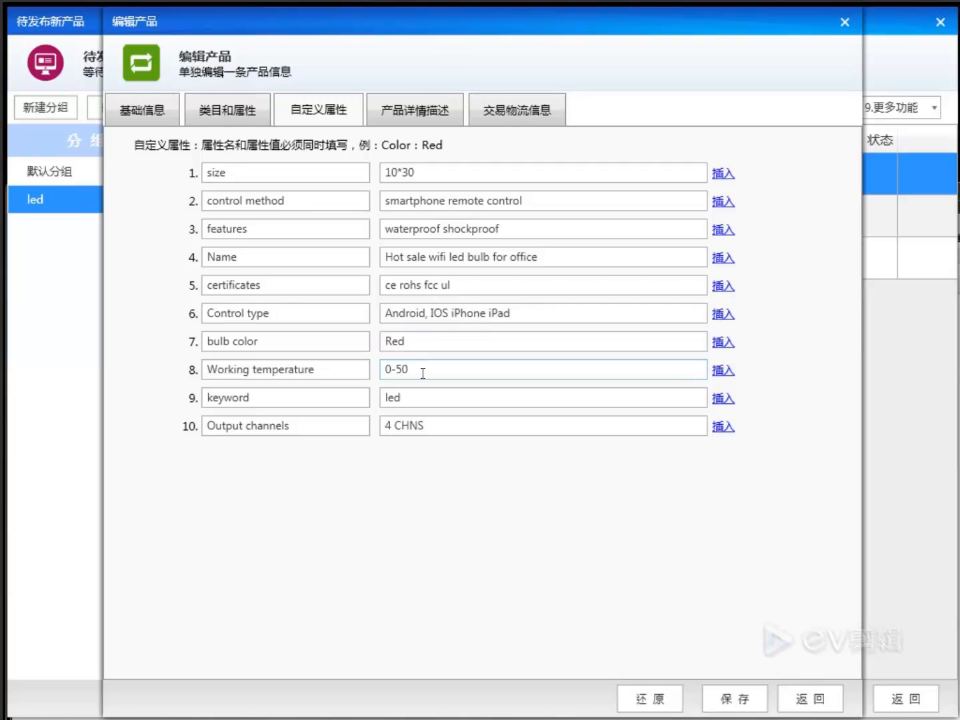Click the 'bulb color' name field
This screenshot has height=720, width=960.
[x=285, y=342]
